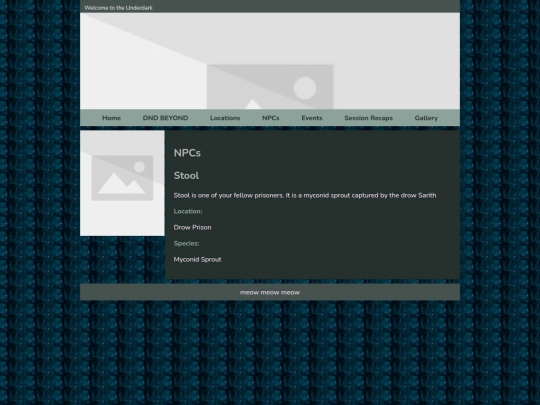The width and height of the screenshot is (540, 405).
Task: Open the Locations menu item
Action: point(225,118)
